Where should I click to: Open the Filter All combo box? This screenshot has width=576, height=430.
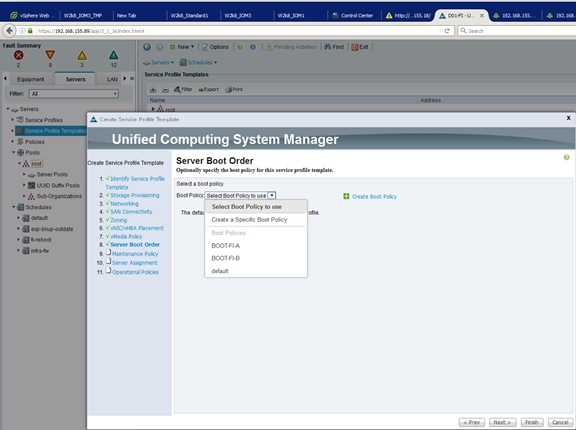point(73,94)
